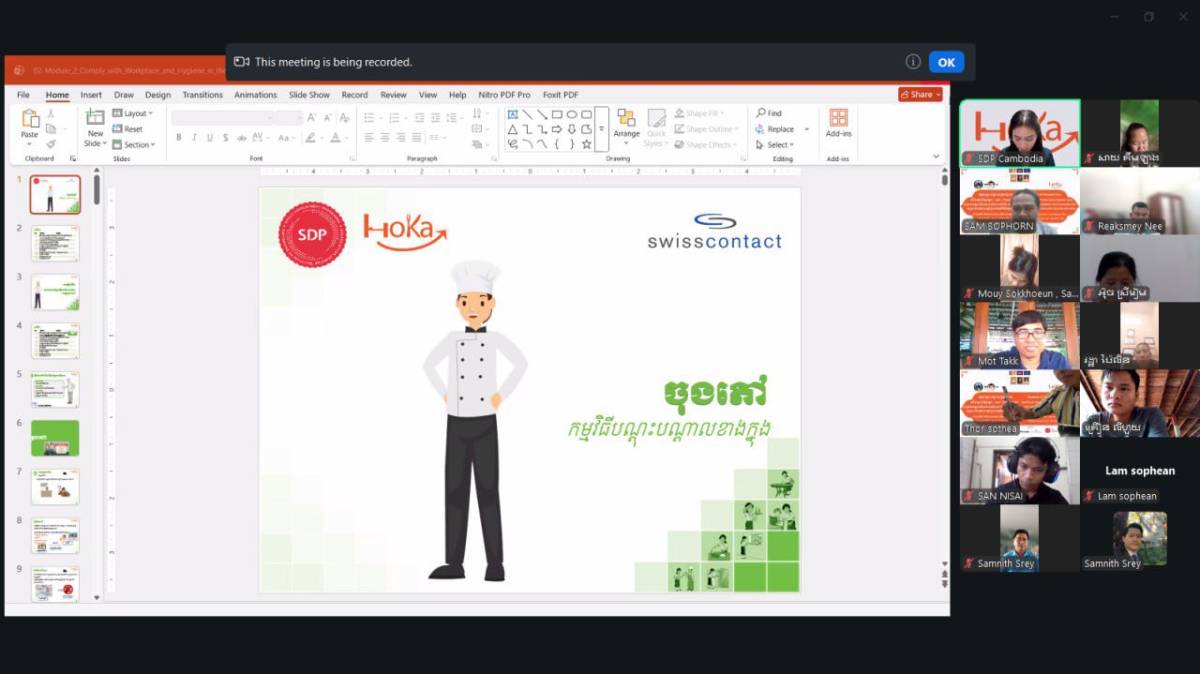The image size is (1200, 674).
Task: Switch to the Transitions tab
Action: [203, 95]
